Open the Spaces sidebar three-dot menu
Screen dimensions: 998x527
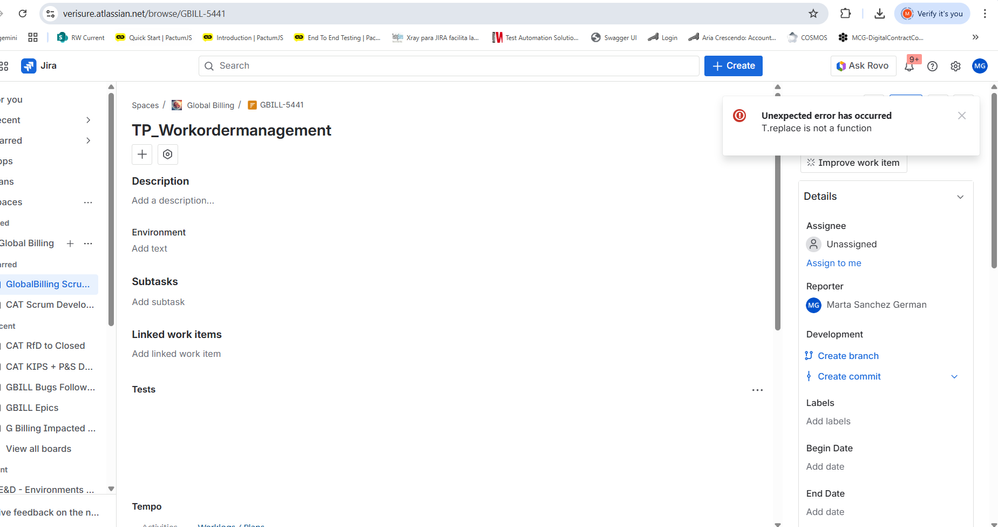pos(88,202)
